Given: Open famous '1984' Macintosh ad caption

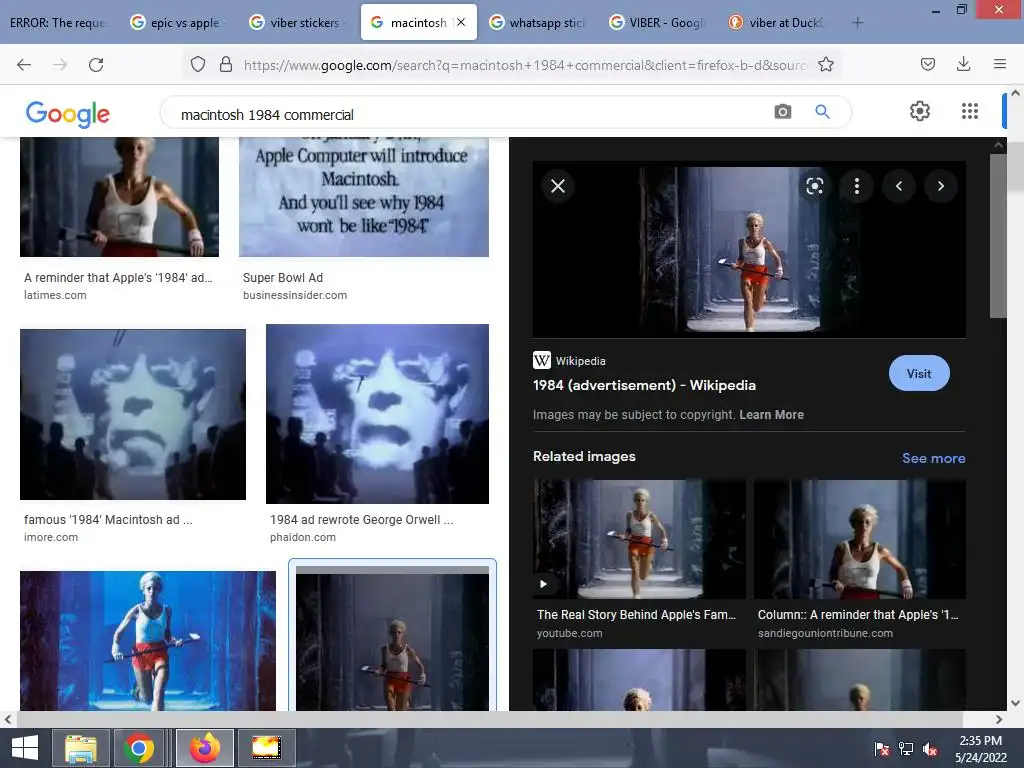Looking at the screenshot, I should pos(108,520).
